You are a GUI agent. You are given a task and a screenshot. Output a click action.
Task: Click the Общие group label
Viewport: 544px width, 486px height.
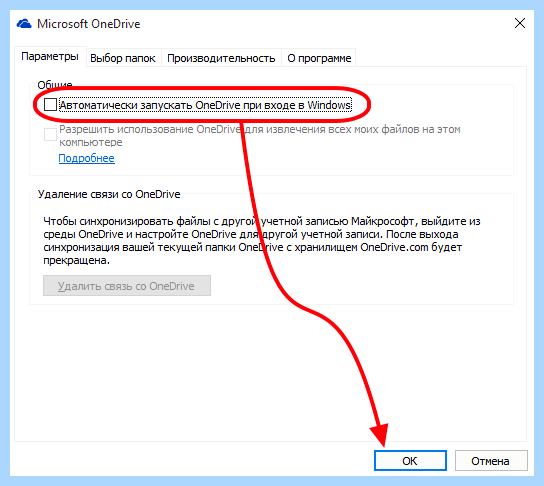pos(55,84)
